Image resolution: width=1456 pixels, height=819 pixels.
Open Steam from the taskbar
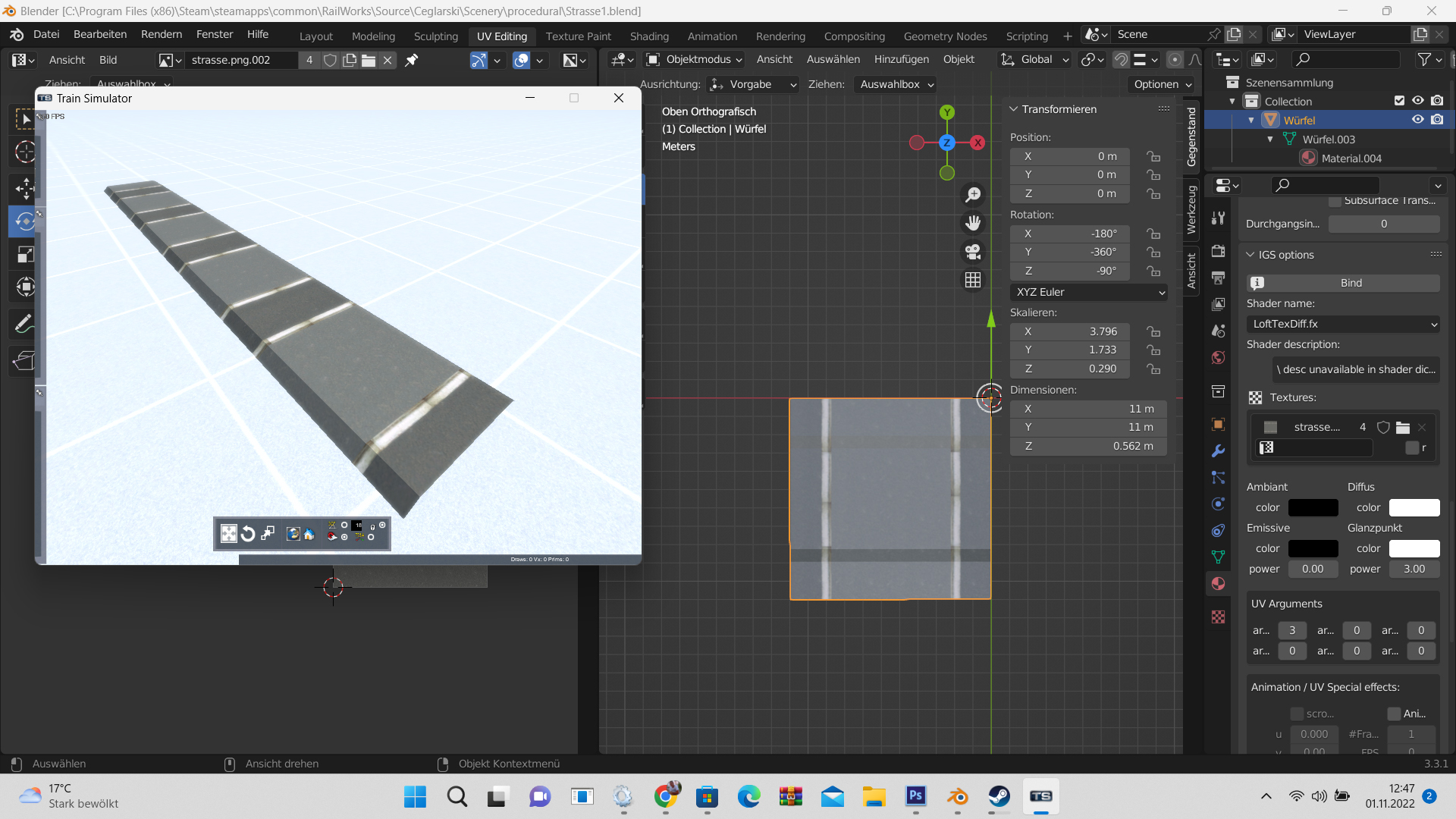click(999, 796)
